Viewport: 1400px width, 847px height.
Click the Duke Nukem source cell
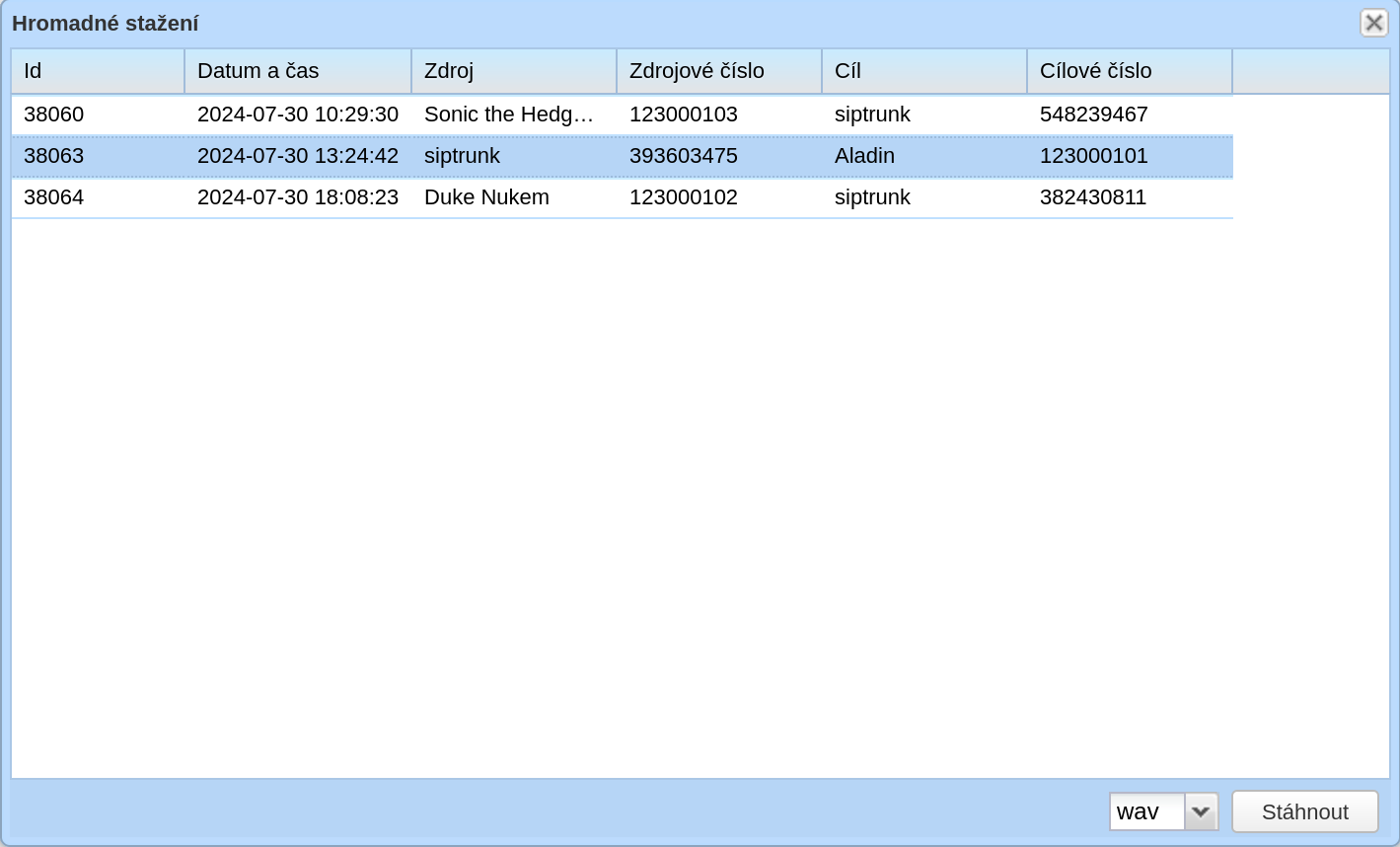[x=486, y=197]
